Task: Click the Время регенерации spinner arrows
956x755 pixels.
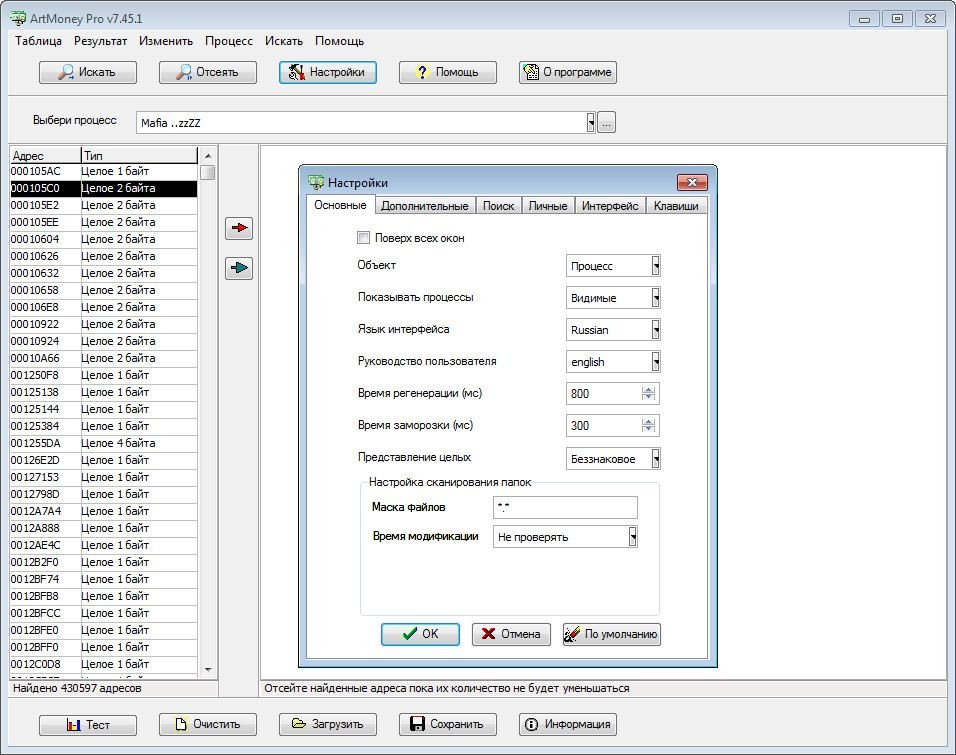Action: [x=648, y=394]
